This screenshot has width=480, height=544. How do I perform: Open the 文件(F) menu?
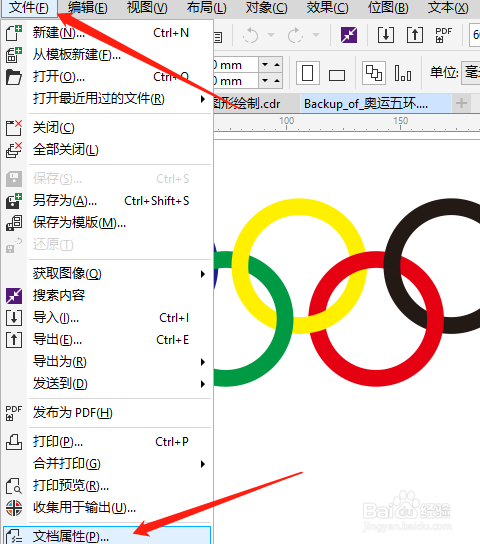click(x=29, y=8)
